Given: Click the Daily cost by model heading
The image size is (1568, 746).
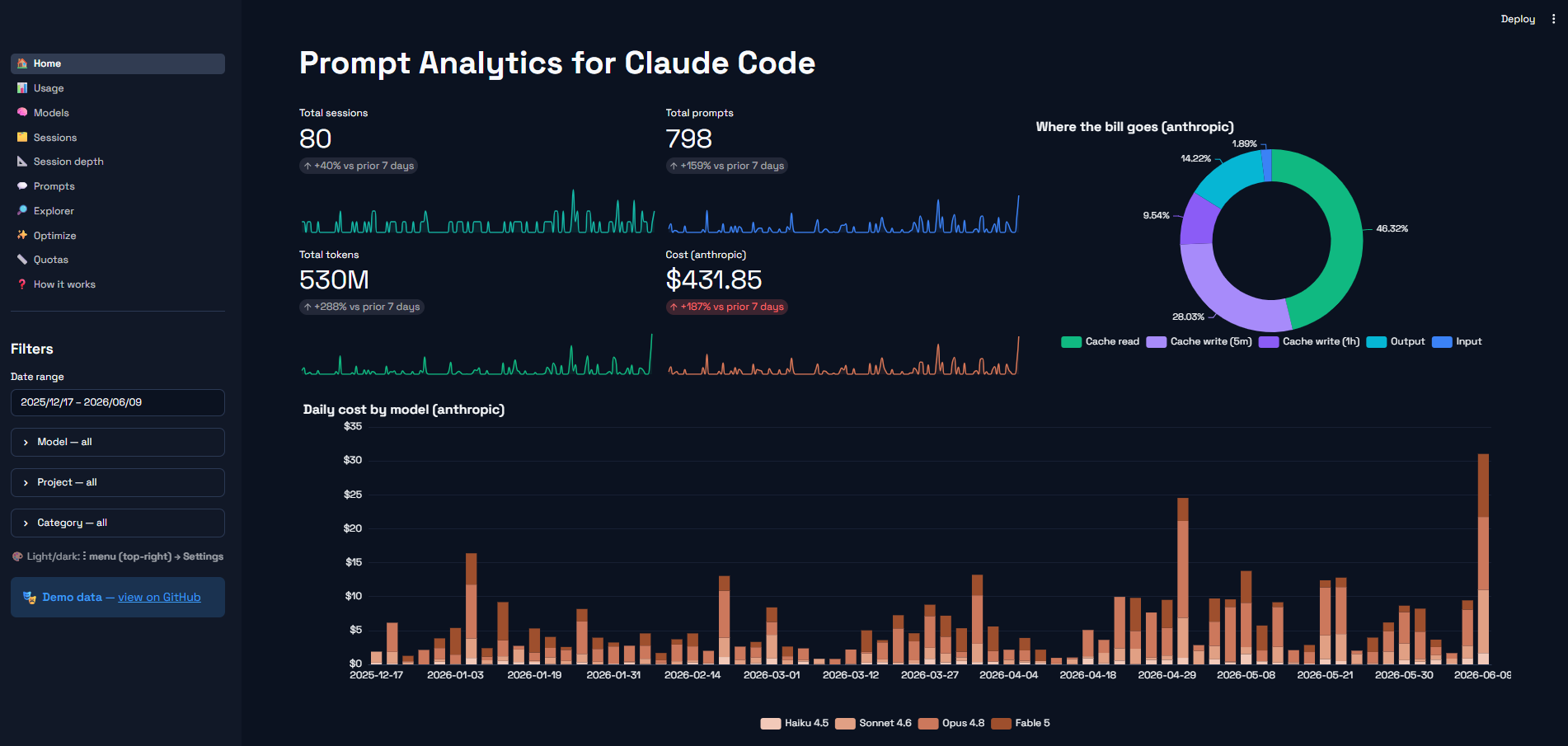Looking at the screenshot, I should coord(404,411).
